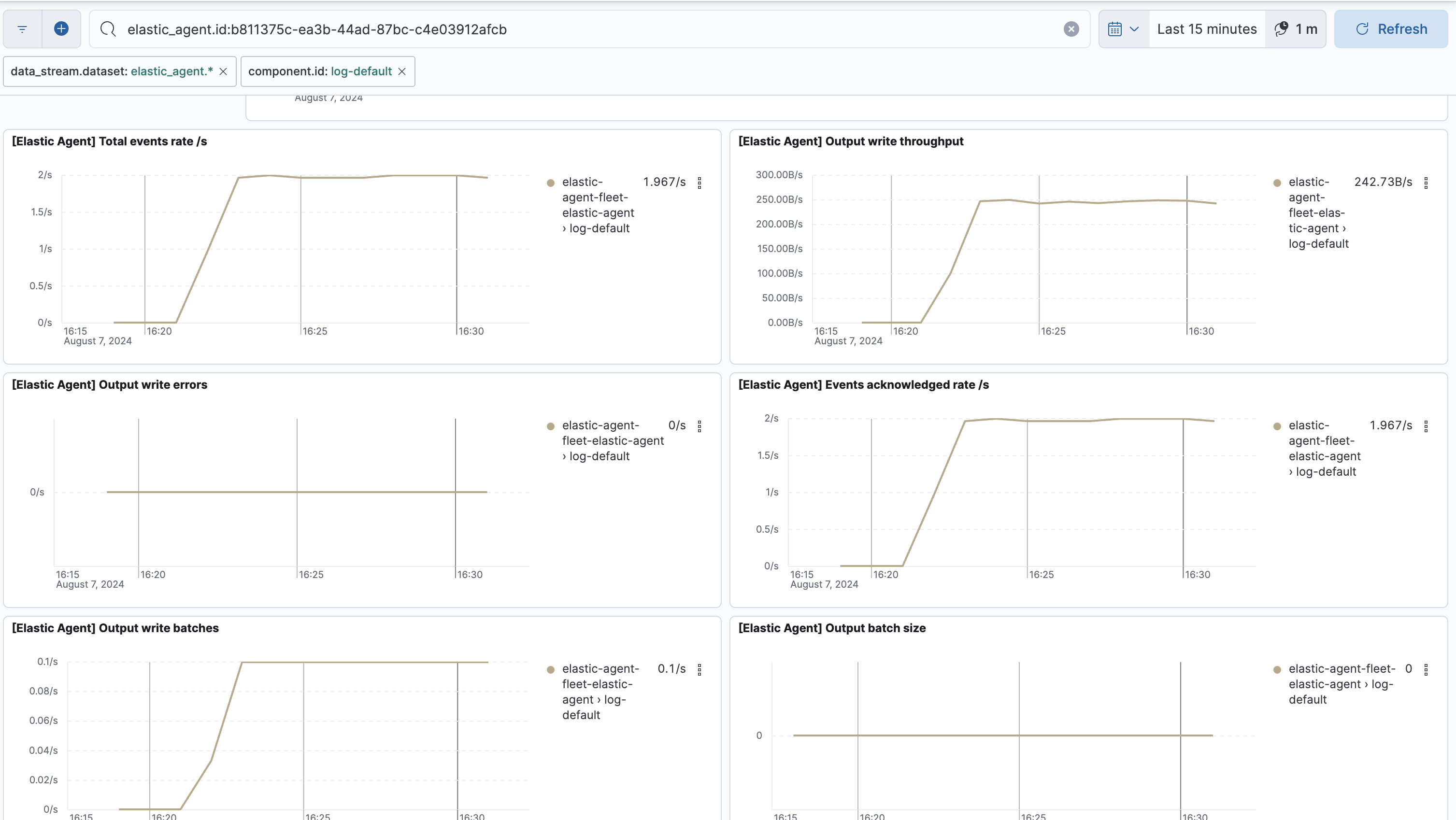Viewport: 1456px width, 820px height.
Task: Open legend options in Output write throughput
Action: [1426, 183]
